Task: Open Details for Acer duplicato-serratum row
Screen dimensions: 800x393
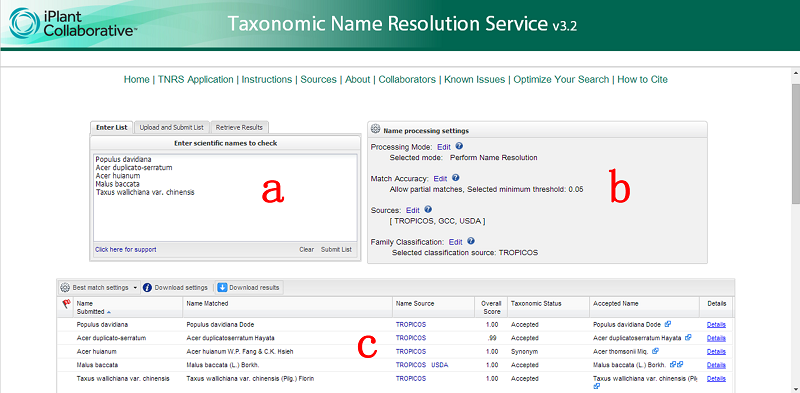Action: [x=716, y=338]
